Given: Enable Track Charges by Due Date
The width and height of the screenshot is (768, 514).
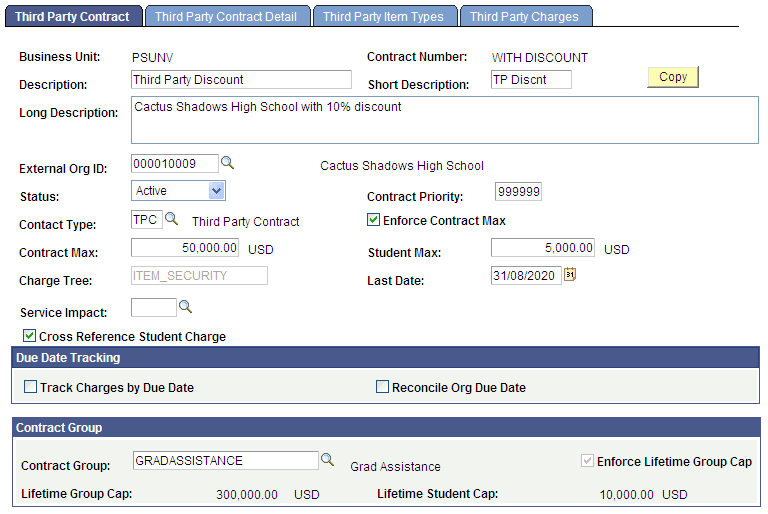Looking at the screenshot, I should [30, 387].
